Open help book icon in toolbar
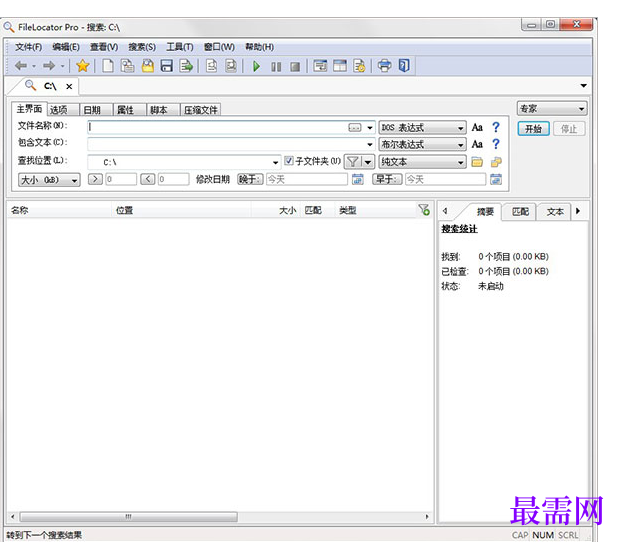This screenshot has height=542, width=622. [x=404, y=65]
